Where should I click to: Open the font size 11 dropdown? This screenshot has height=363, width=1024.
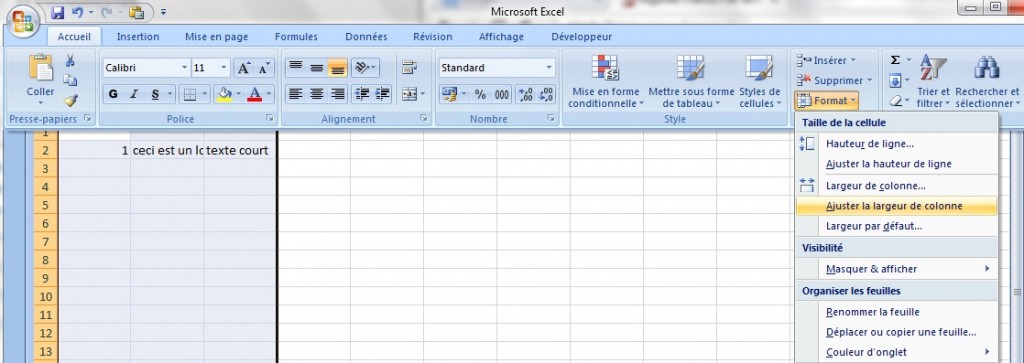point(224,68)
